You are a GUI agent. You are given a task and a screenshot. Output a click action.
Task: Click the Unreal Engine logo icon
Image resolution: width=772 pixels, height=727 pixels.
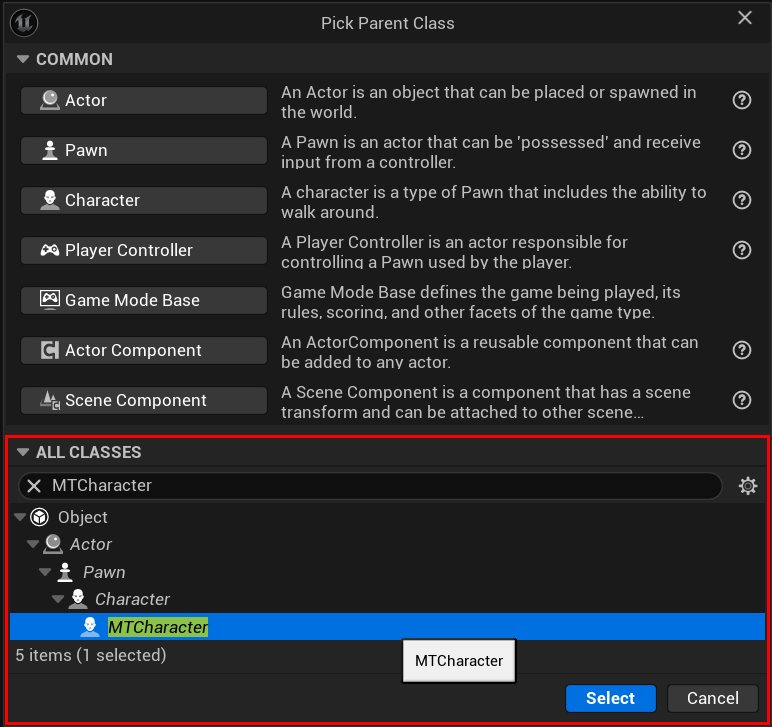point(24,23)
